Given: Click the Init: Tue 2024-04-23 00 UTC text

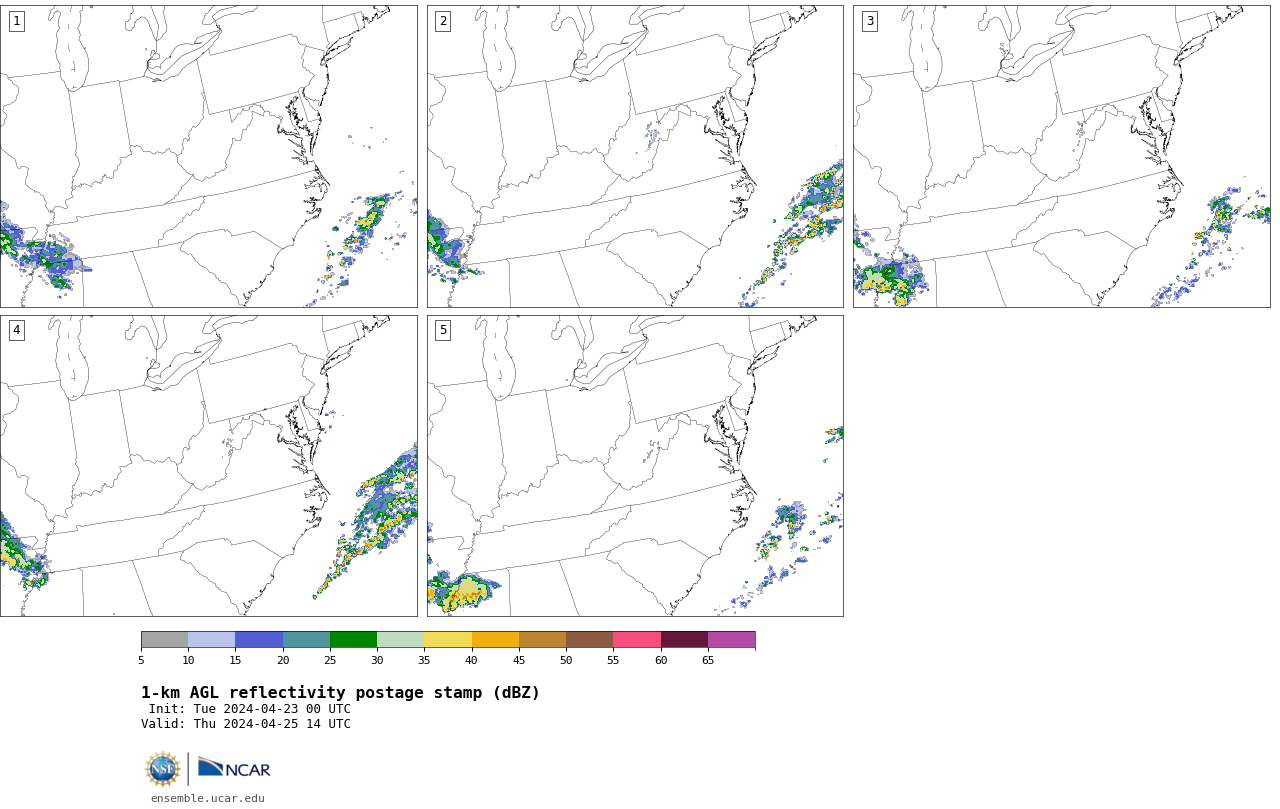Looking at the screenshot, I should click(250, 709).
